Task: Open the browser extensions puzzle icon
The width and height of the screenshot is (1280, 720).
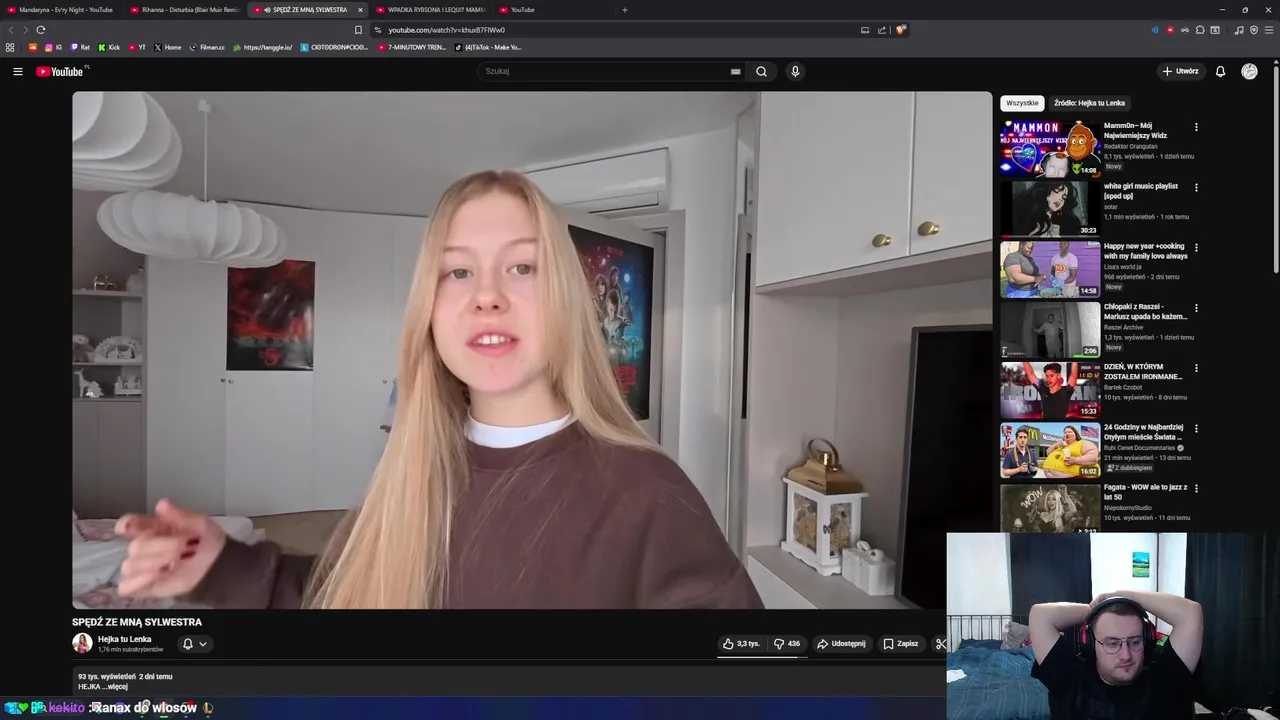Action: (x=1200, y=30)
